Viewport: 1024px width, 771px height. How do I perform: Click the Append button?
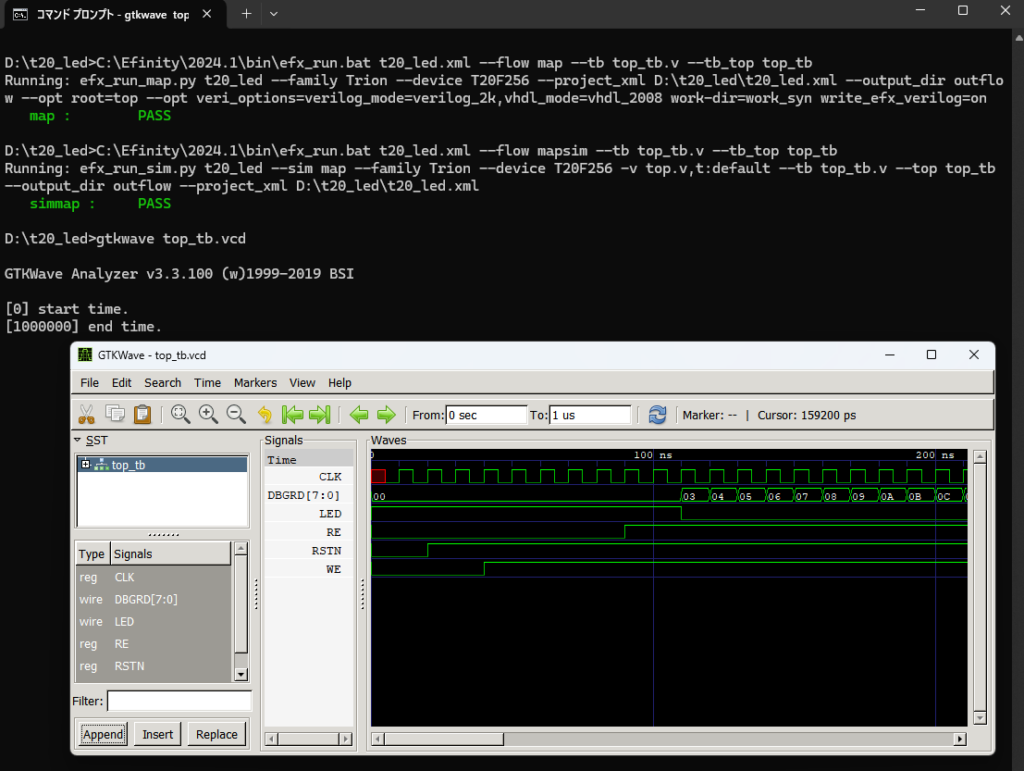[x=103, y=734]
